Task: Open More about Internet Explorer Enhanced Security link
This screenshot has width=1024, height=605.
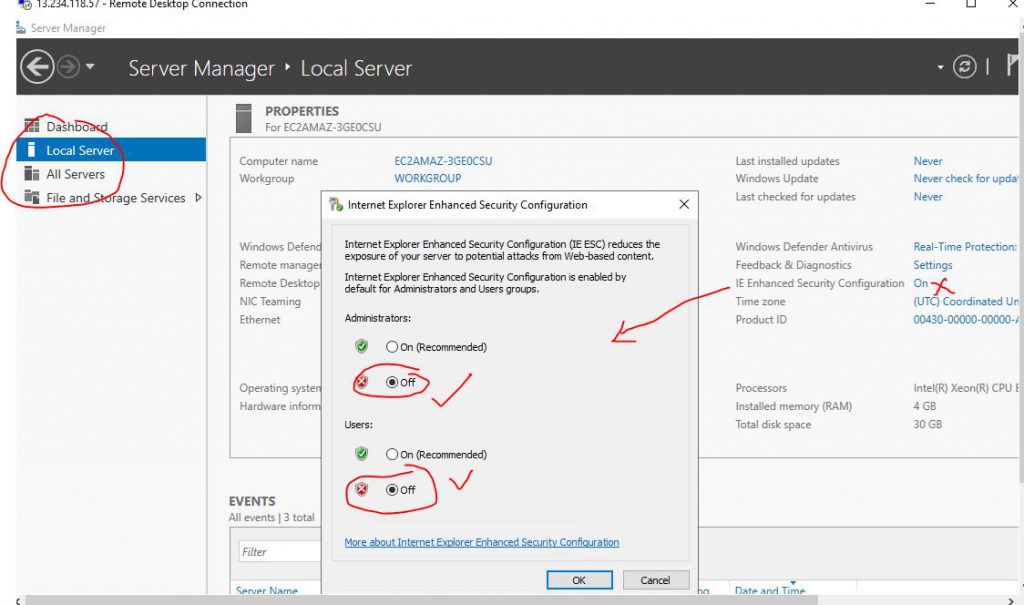Action: tap(481, 542)
